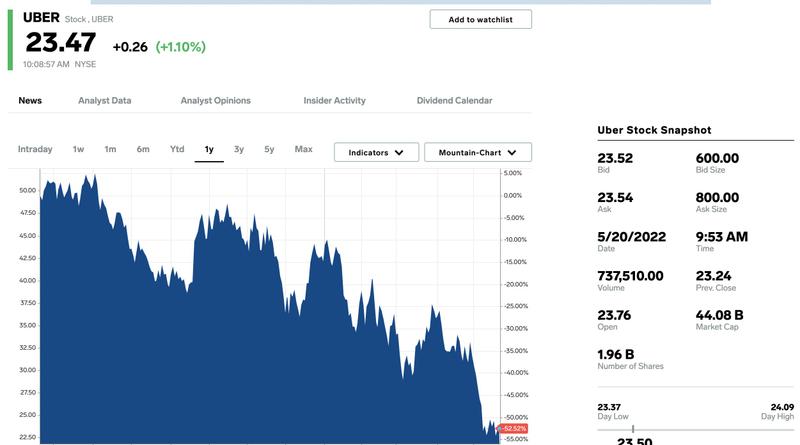Viewport: 800px width, 445px height.
Task: Open the Dividend Calendar tab
Action: pos(455,101)
